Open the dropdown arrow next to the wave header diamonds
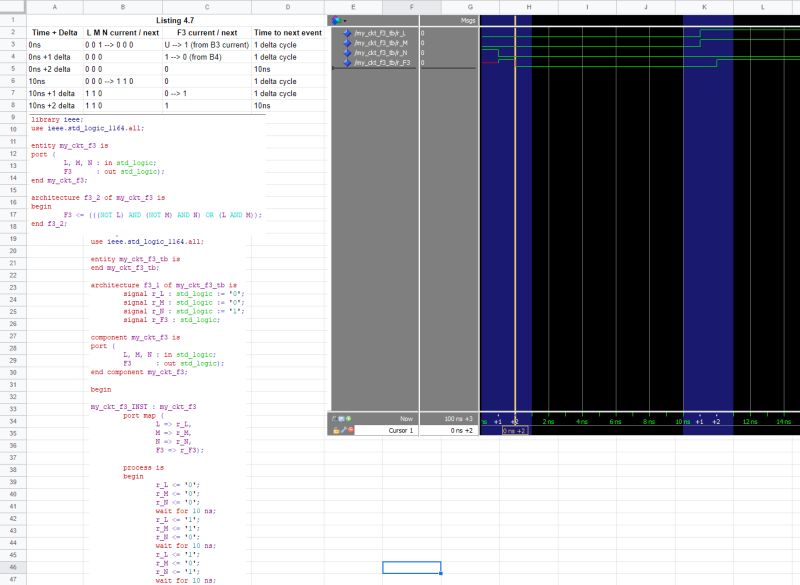 [x=345, y=20]
